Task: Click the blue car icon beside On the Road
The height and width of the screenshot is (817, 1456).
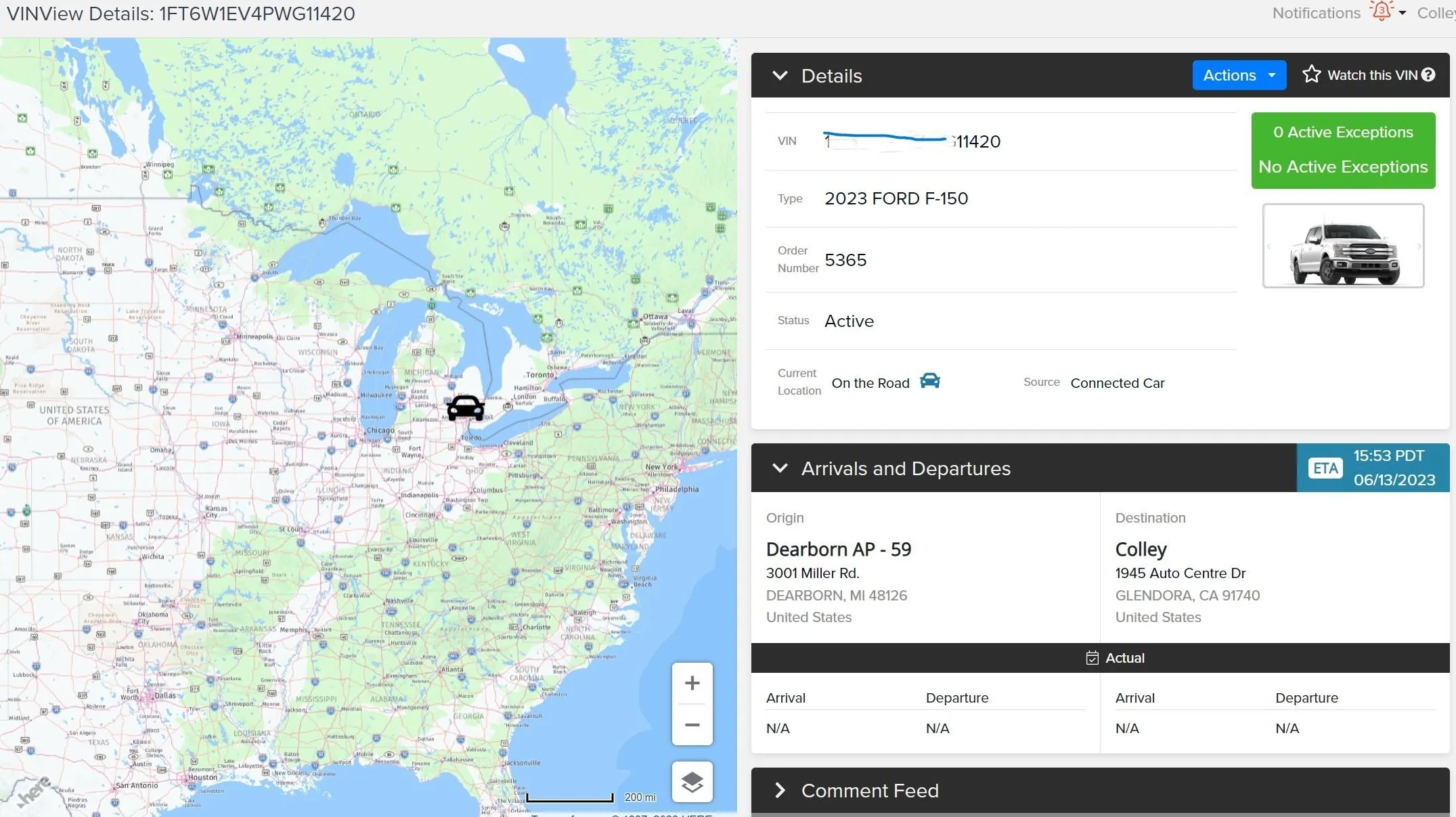Action: (x=930, y=381)
